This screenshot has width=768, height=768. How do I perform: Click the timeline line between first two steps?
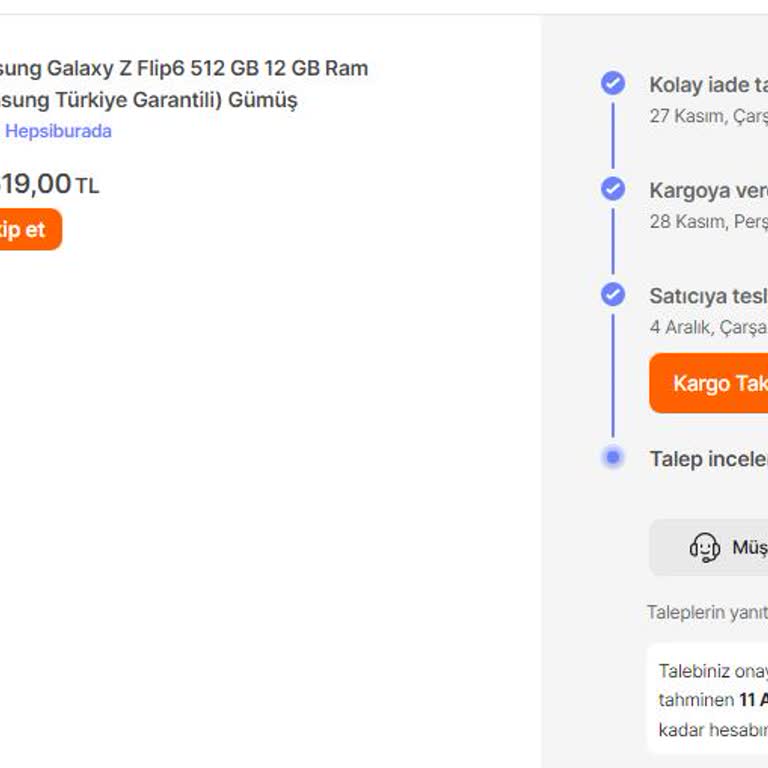(613, 137)
